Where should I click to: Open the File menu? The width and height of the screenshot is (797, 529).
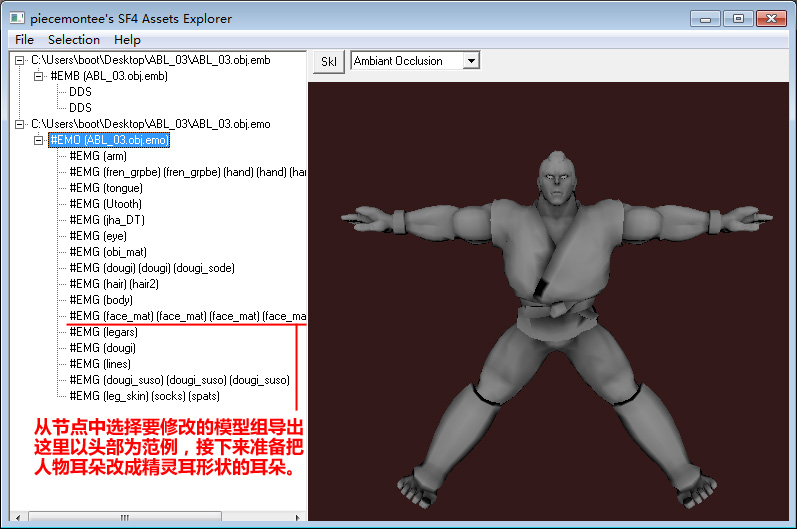click(24, 40)
